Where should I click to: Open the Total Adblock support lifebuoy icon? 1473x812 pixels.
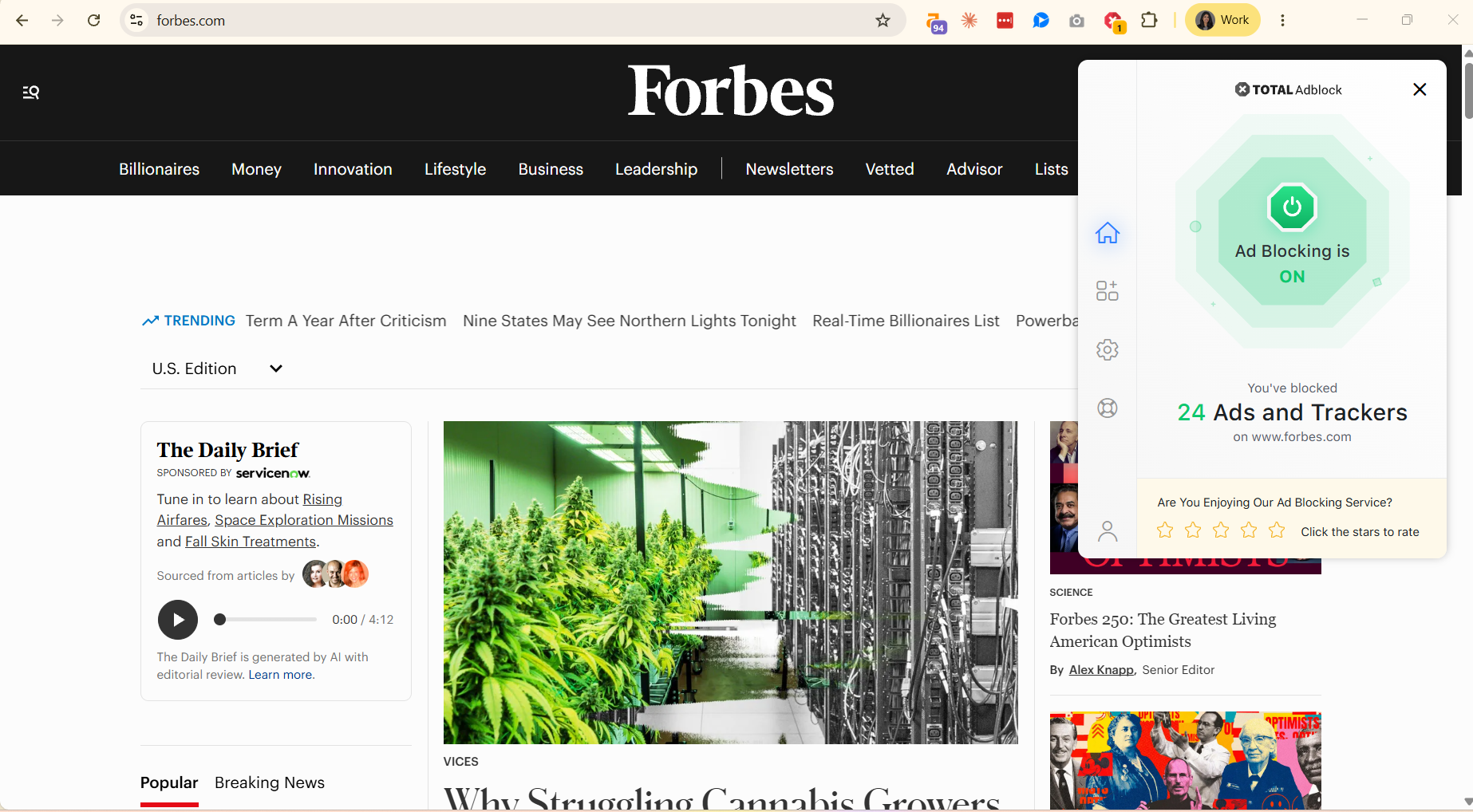coord(1107,408)
